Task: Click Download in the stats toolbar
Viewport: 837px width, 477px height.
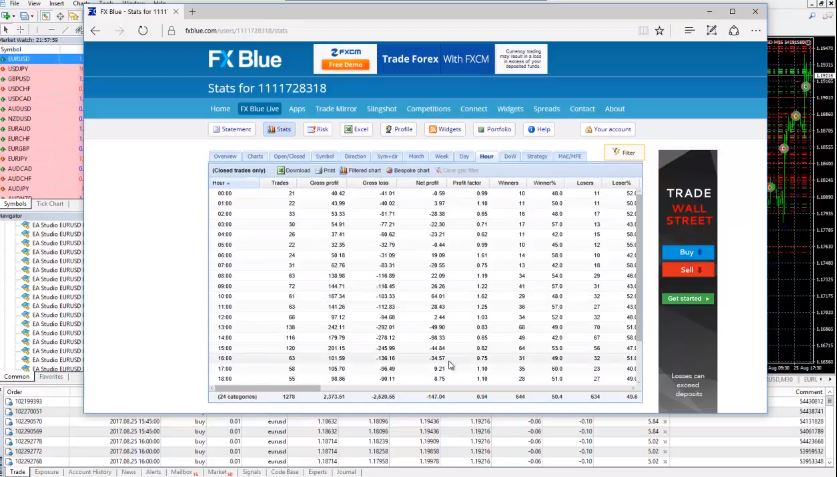Action: pos(294,170)
